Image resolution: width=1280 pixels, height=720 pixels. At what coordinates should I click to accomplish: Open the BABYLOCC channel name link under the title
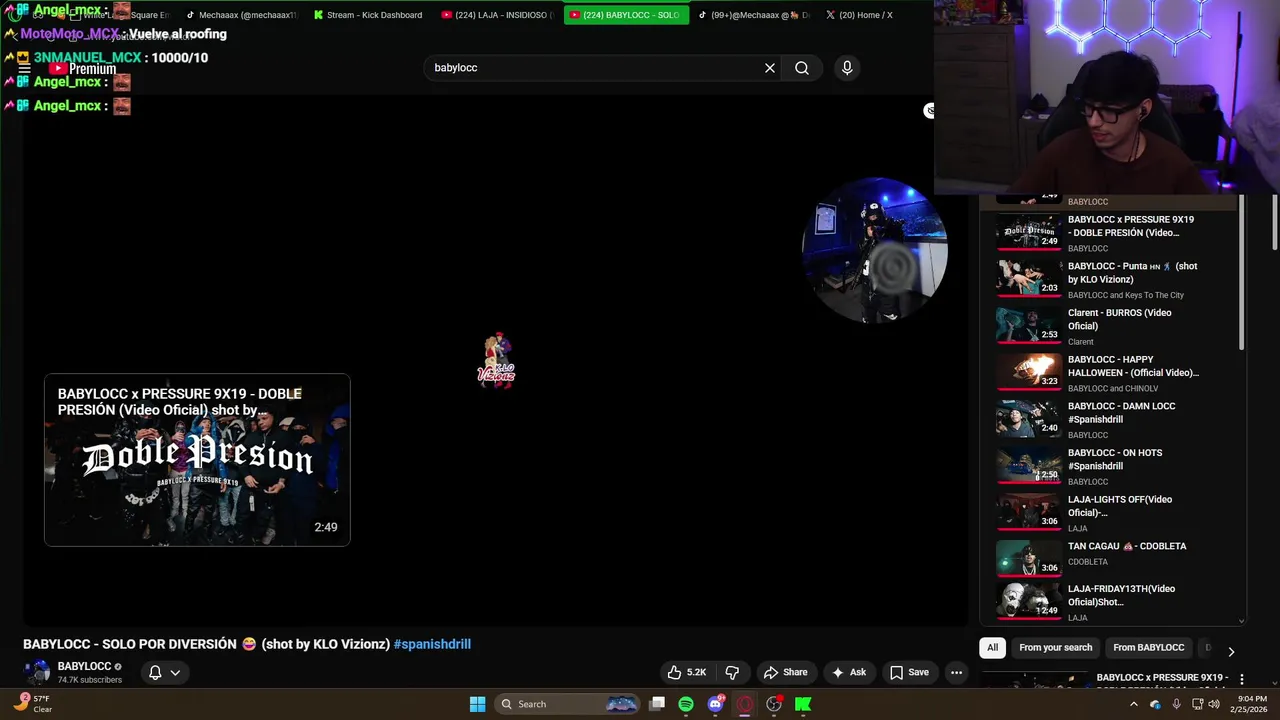84,666
